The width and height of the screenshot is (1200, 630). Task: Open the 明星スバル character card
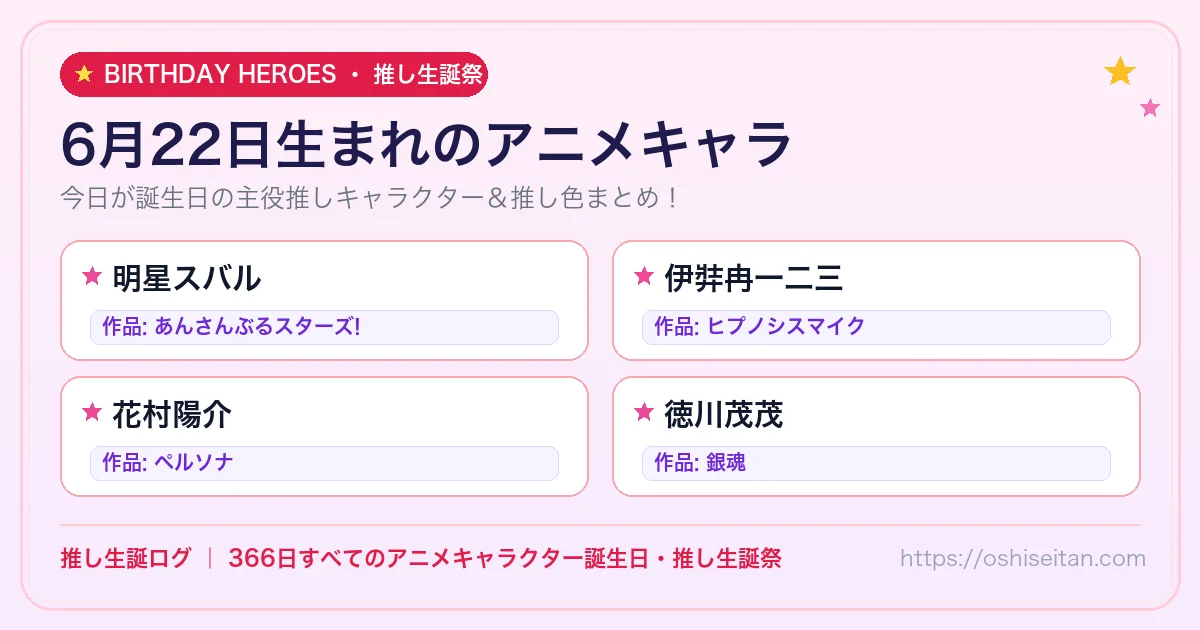[324, 300]
